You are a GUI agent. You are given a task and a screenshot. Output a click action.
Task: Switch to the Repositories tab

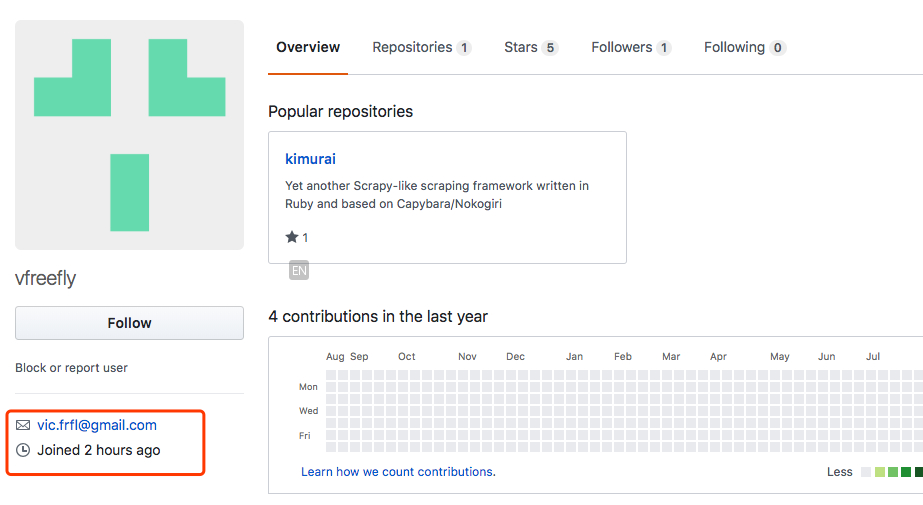click(421, 47)
